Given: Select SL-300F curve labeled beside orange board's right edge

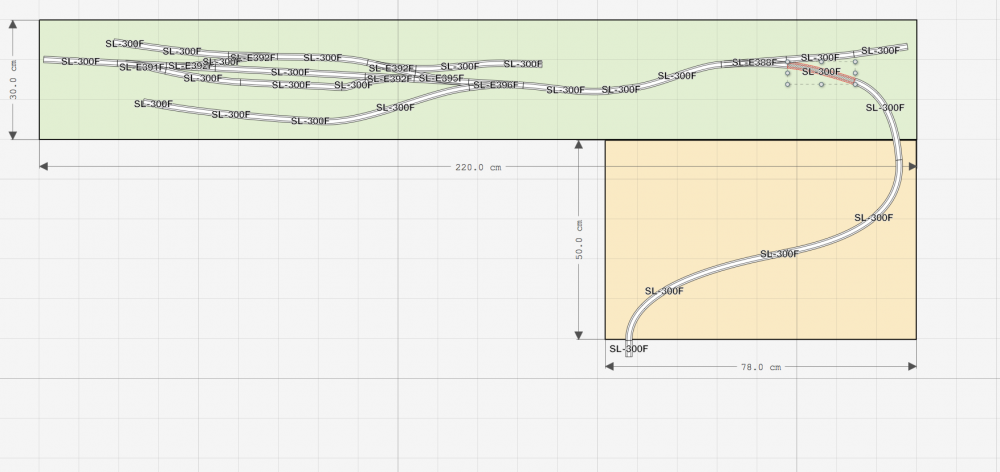Looking at the screenshot, I should click(873, 218).
